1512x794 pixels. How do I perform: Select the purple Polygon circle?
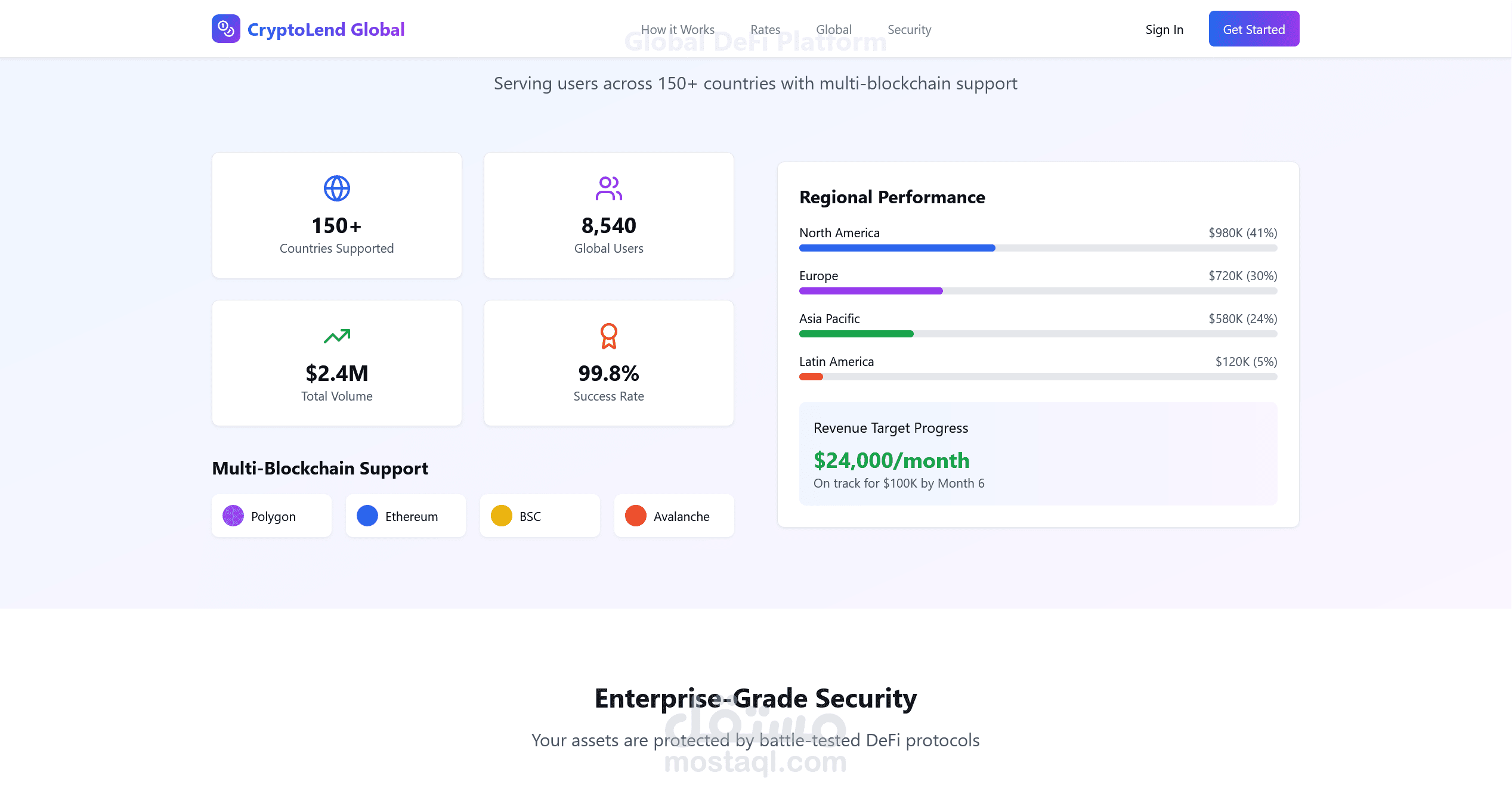[233, 516]
